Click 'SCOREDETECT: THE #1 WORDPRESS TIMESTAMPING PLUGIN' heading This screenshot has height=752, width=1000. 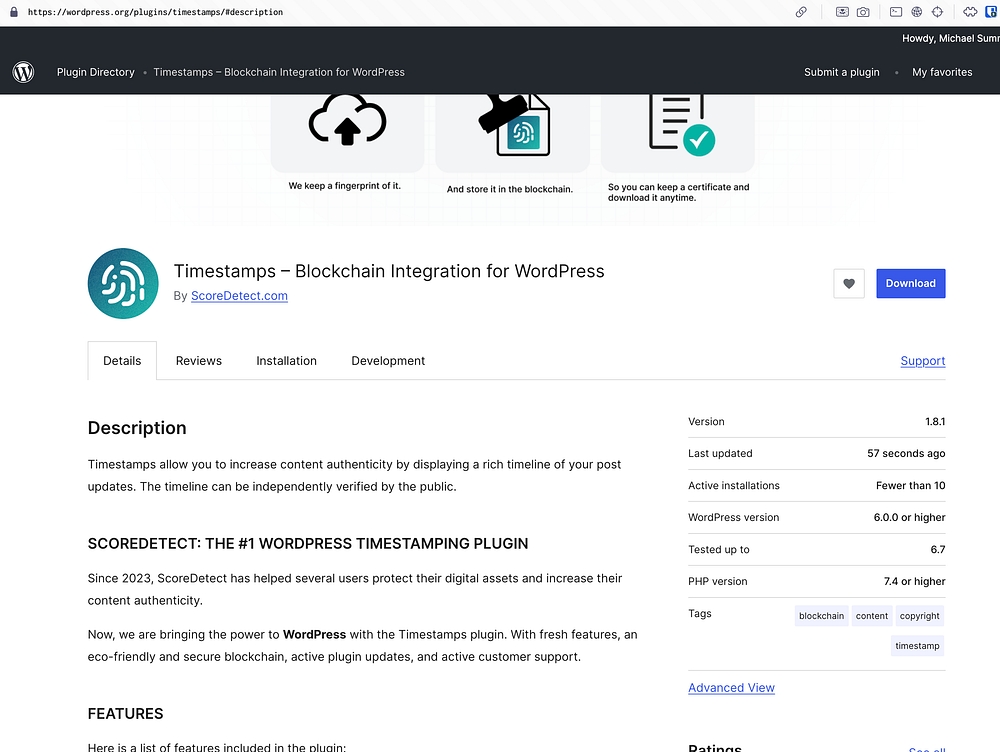[x=308, y=543]
